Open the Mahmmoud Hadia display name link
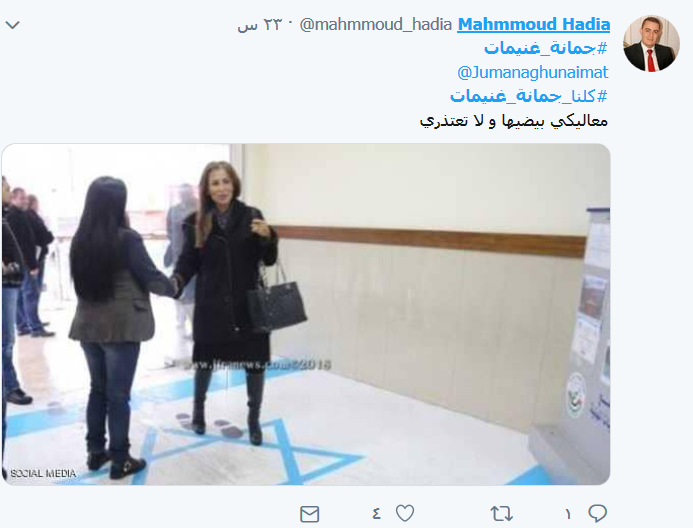 (x=533, y=24)
